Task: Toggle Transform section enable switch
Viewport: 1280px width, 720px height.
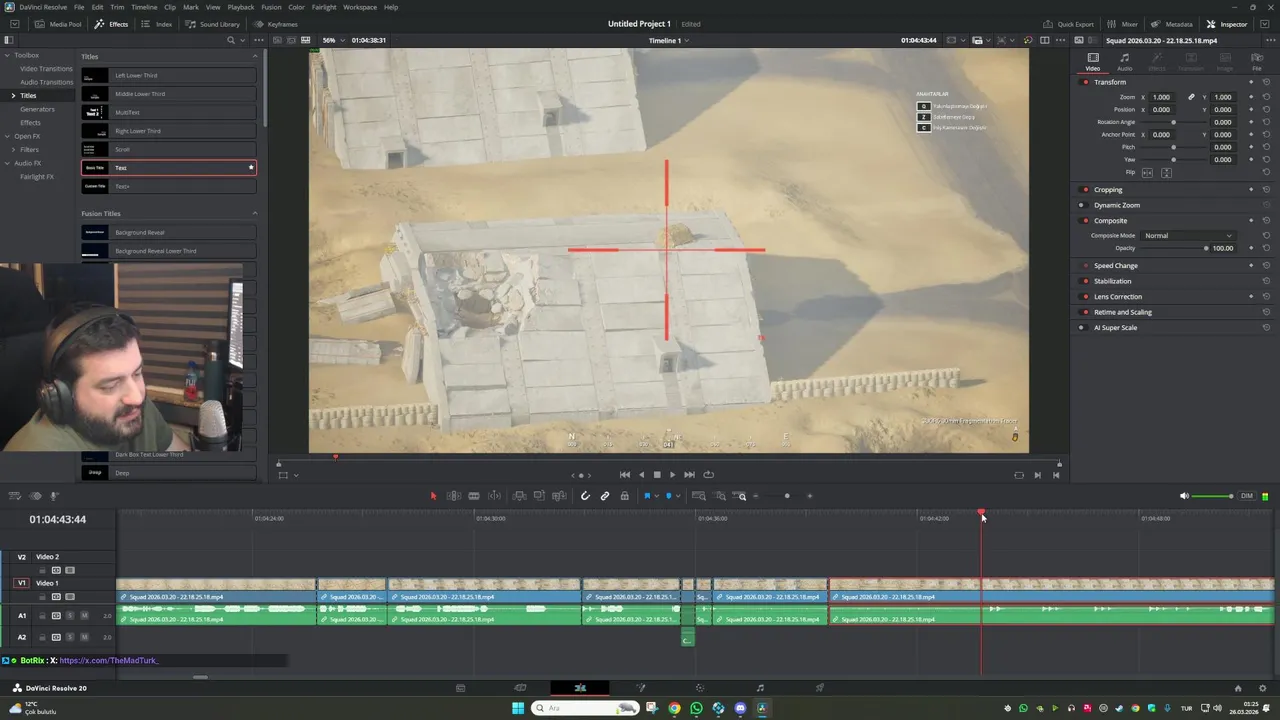Action: 1085,82
